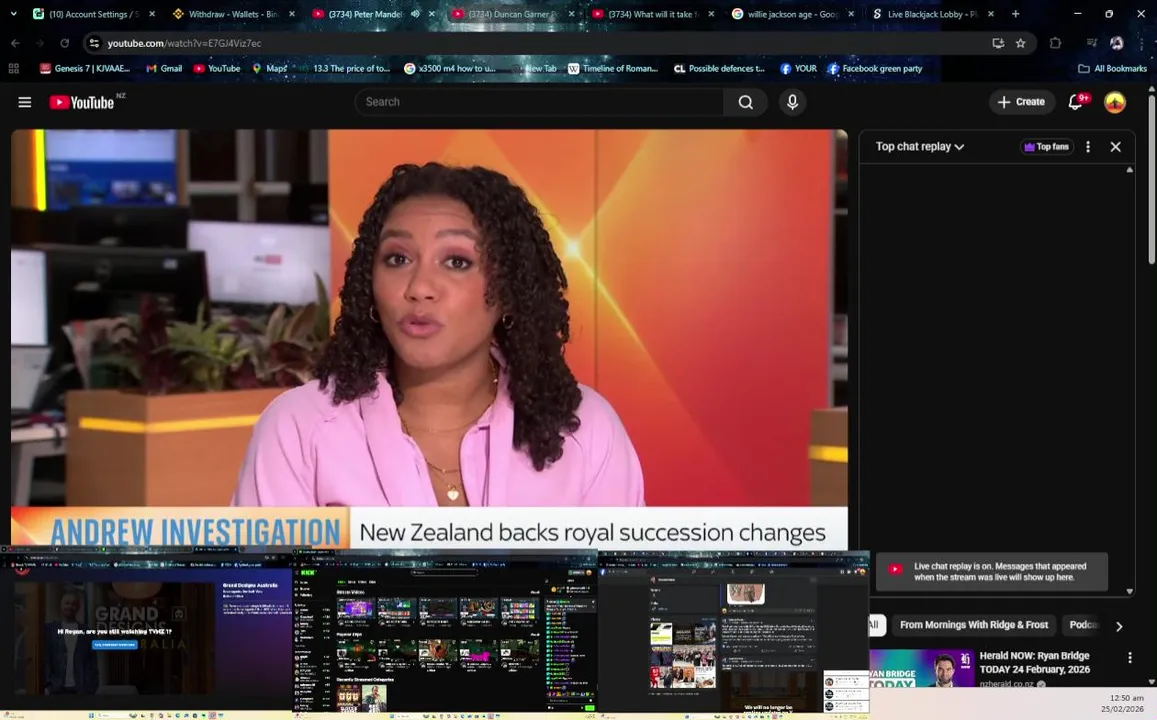Open the tab search dropdown arrow
The height and width of the screenshot is (720, 1157).
[x=13, y=13]
